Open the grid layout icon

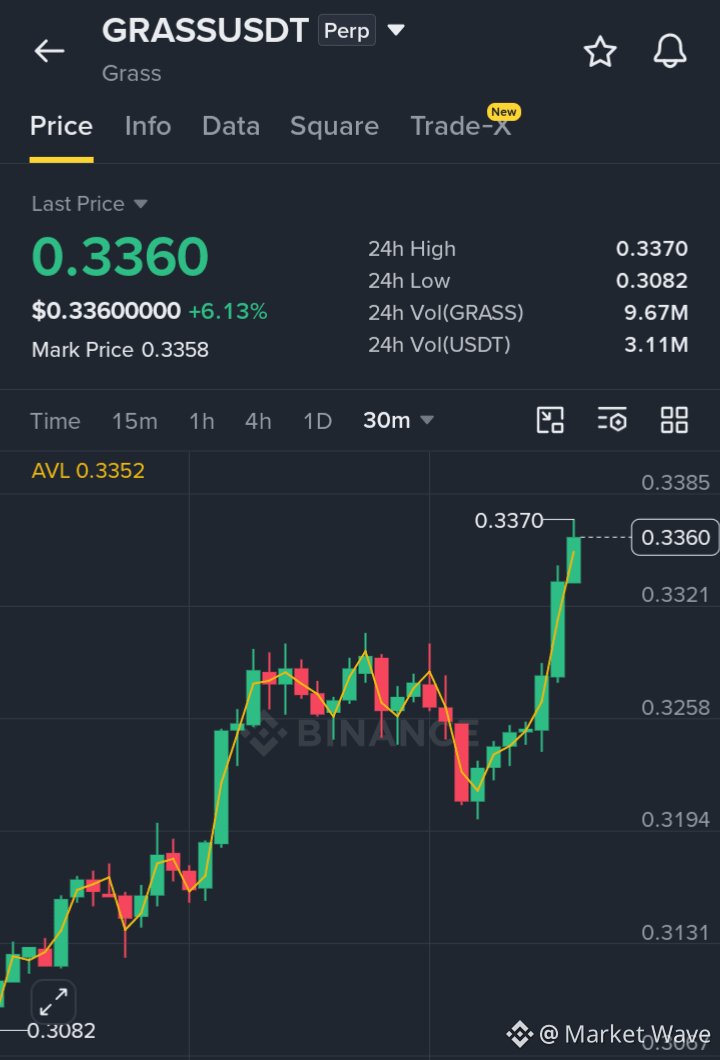(x=674, y=420)
